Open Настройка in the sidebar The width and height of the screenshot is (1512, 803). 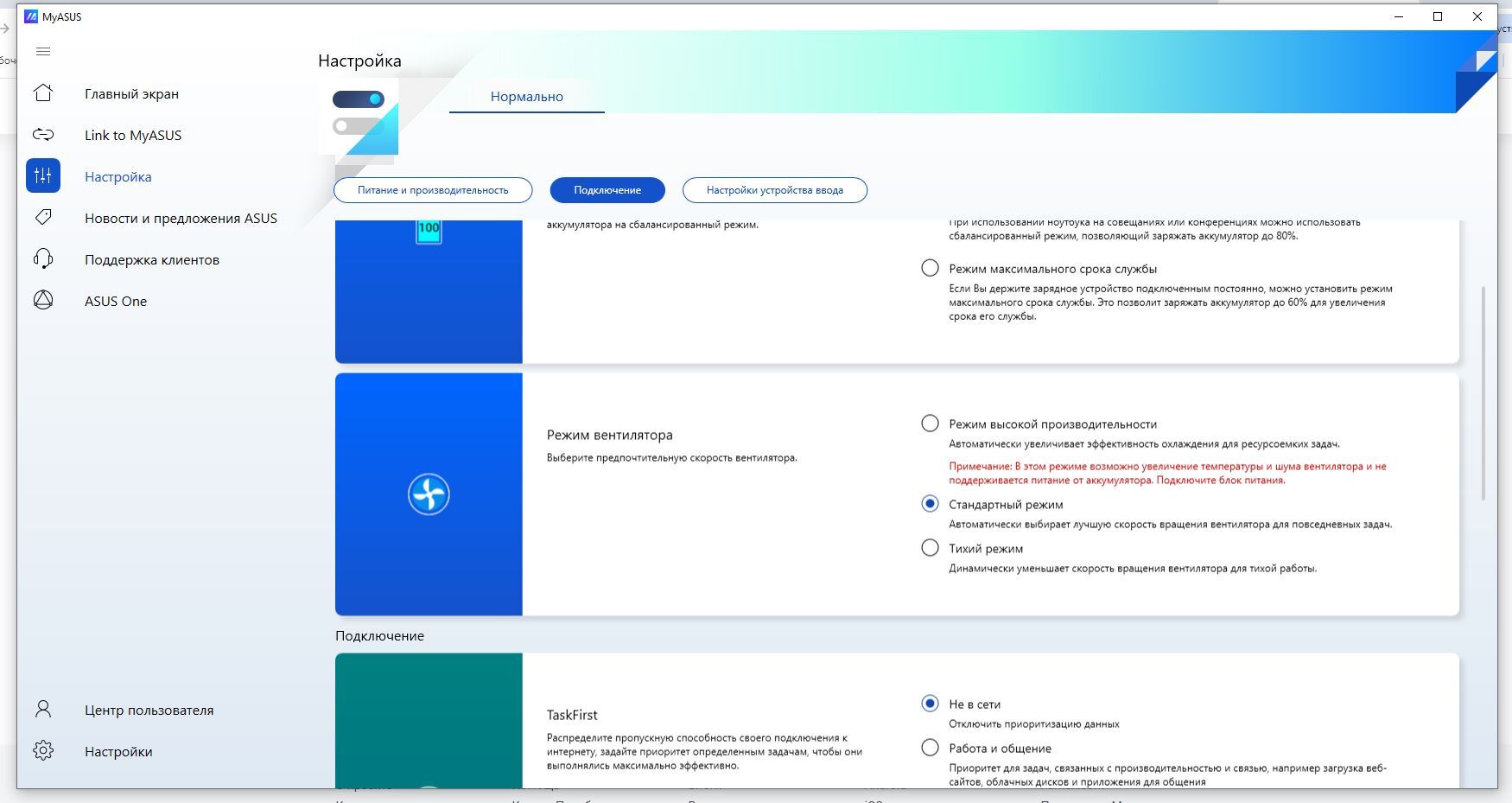tap(118, 177)
